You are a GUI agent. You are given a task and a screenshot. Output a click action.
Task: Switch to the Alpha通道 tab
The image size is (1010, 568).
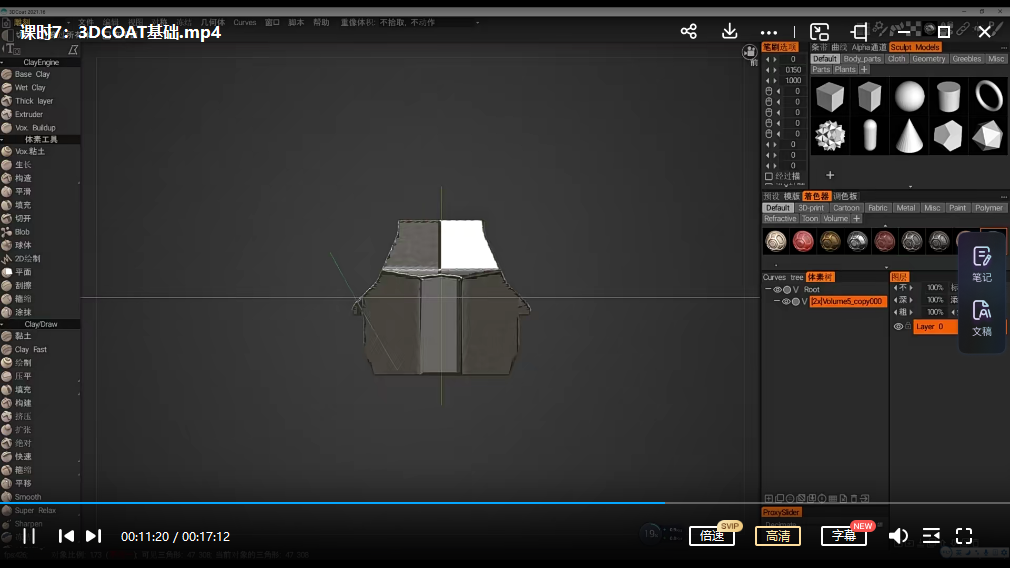click(869, 47)
